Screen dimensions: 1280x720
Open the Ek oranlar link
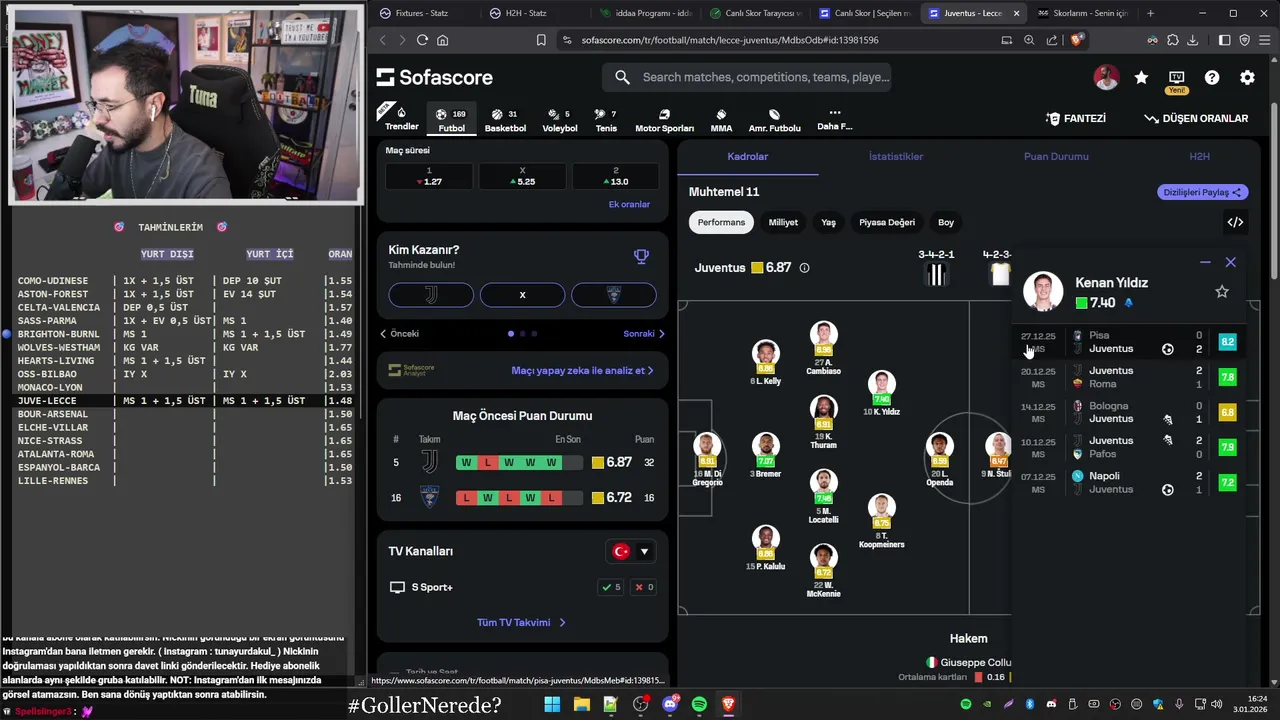click(629, 204)
